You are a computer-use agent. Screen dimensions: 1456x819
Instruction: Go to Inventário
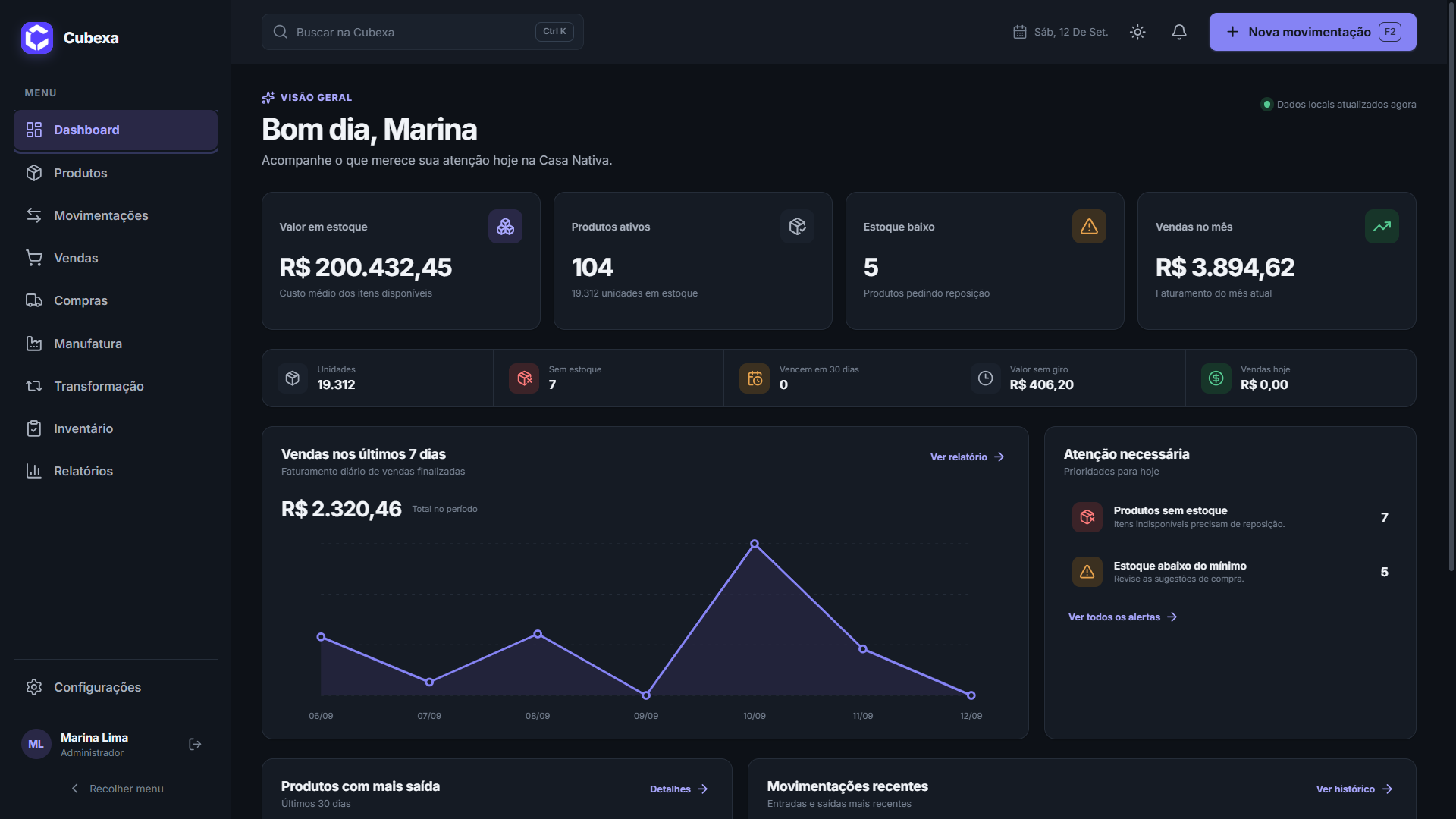tap(115, 428)
